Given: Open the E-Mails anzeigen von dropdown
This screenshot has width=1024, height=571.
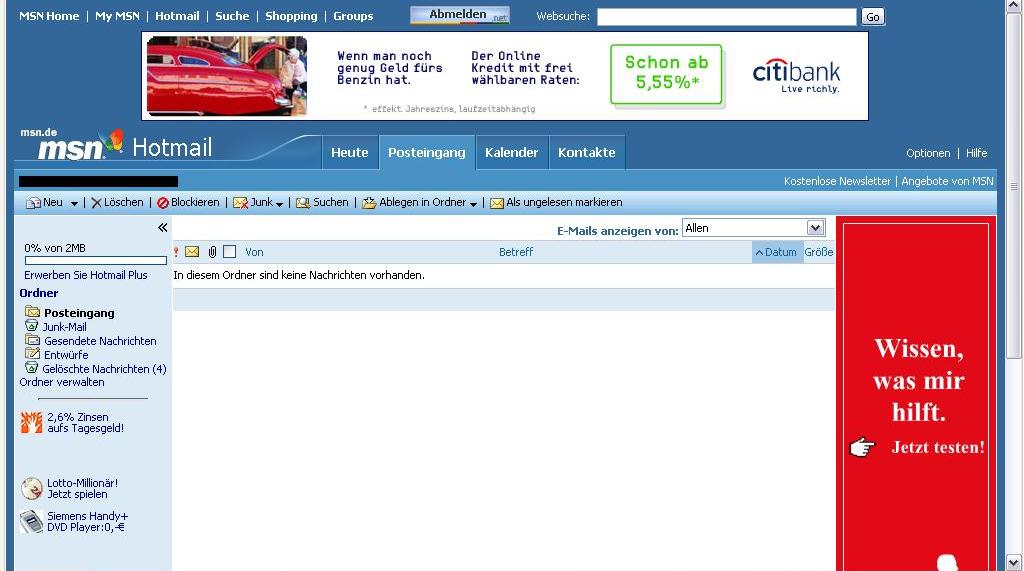Looking at the screenshot, I should point(754,228).
